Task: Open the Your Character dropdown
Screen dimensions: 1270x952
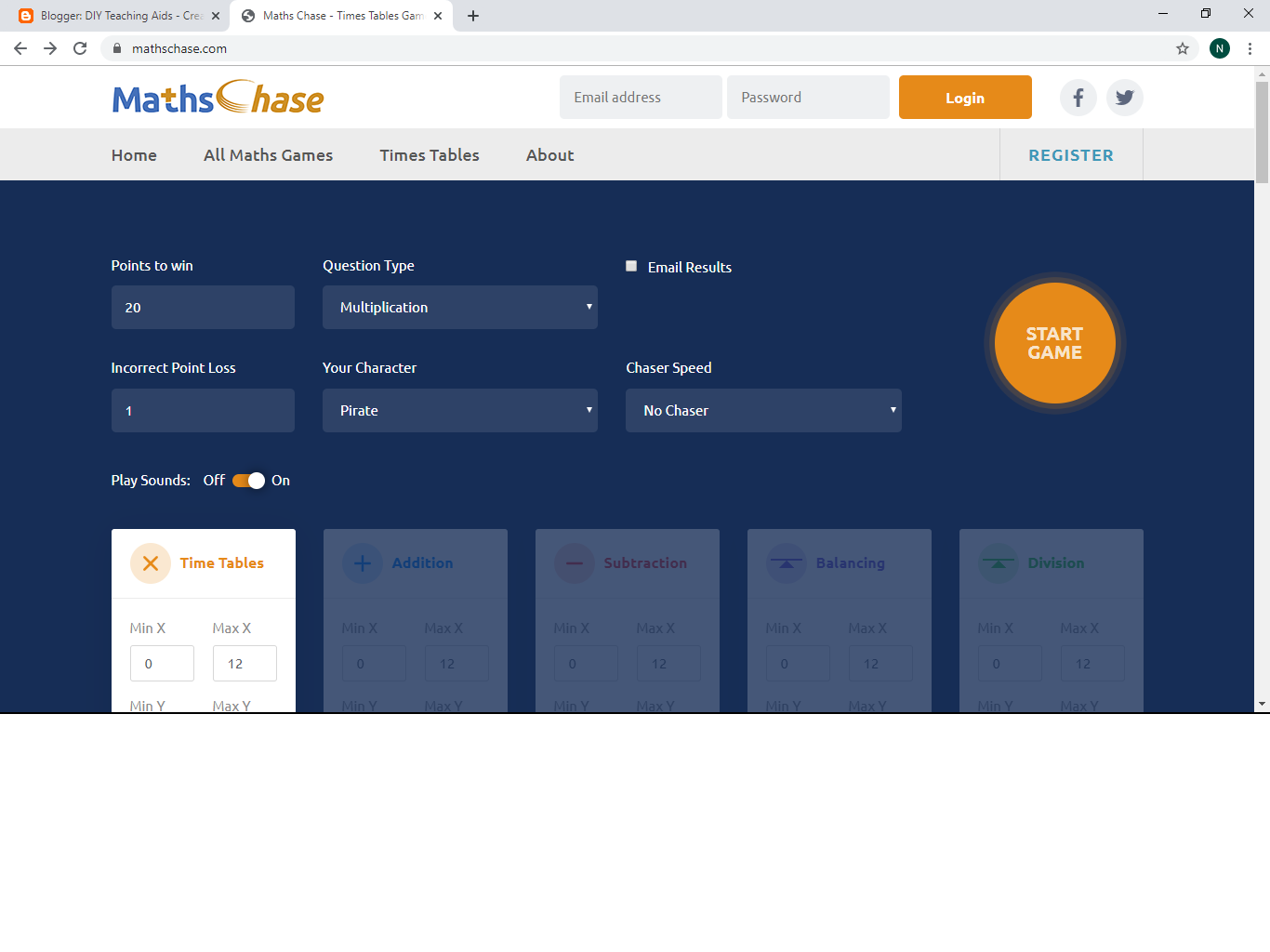Action: pyautogui.click(x=460, y=410)
